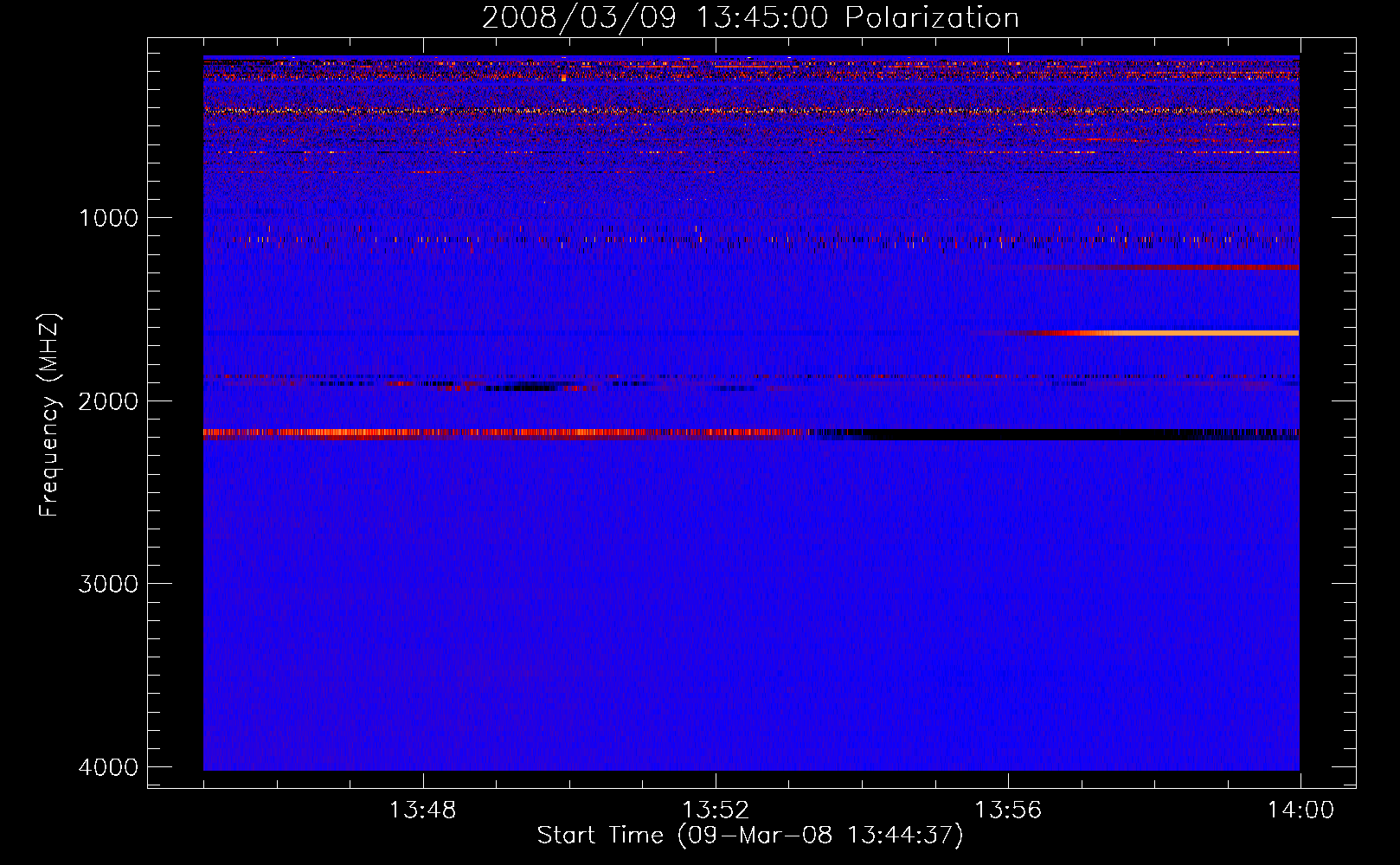
Task: Click the bright orange band near 1600 MHz
Action: (x=1159, y=333)
